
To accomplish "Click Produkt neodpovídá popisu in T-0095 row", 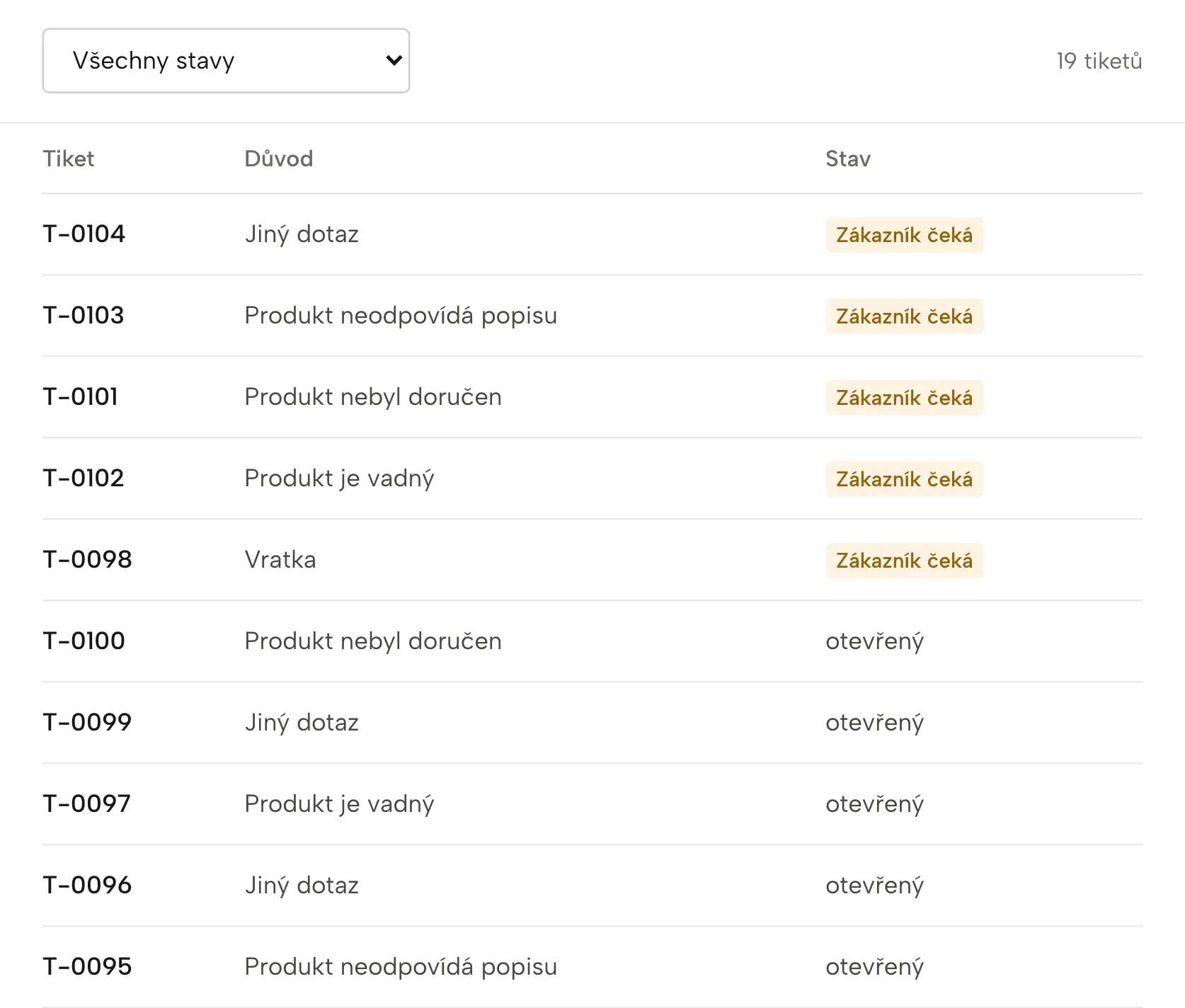I will 401,967.
